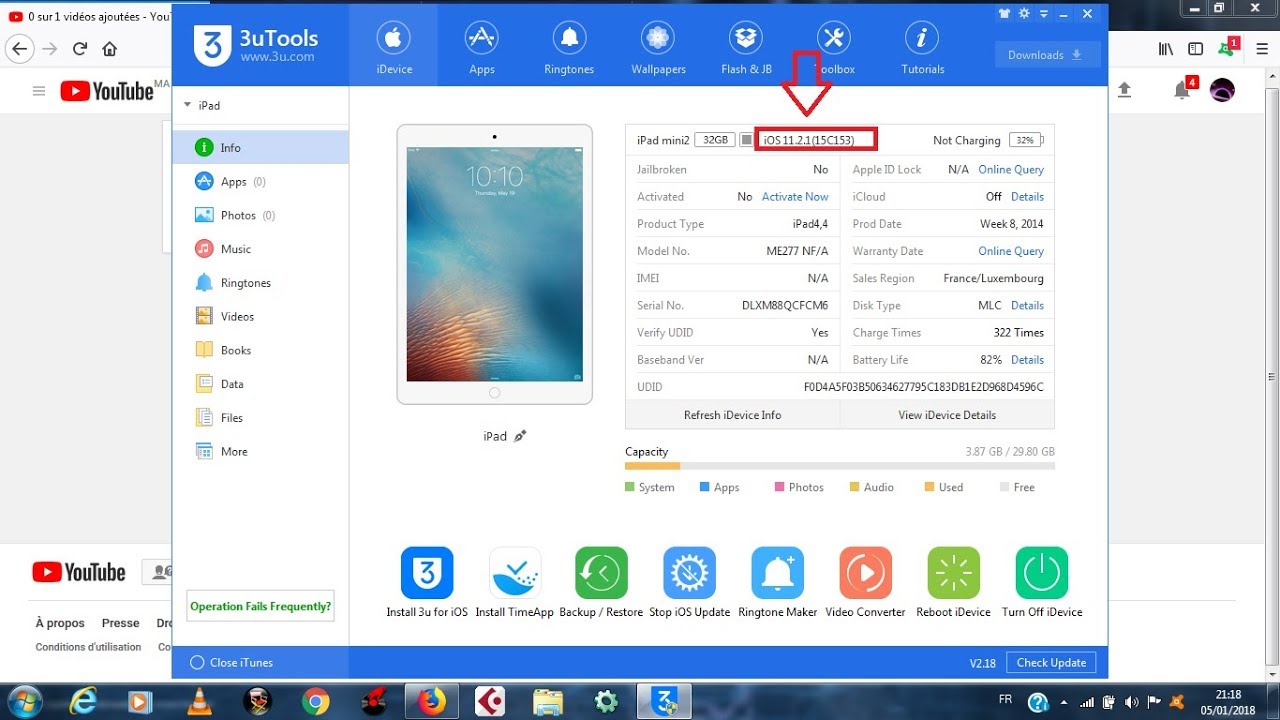Click the Operation Fails Frequently button
This screenshot has height=720, width=1280.
tap(260, 606)
